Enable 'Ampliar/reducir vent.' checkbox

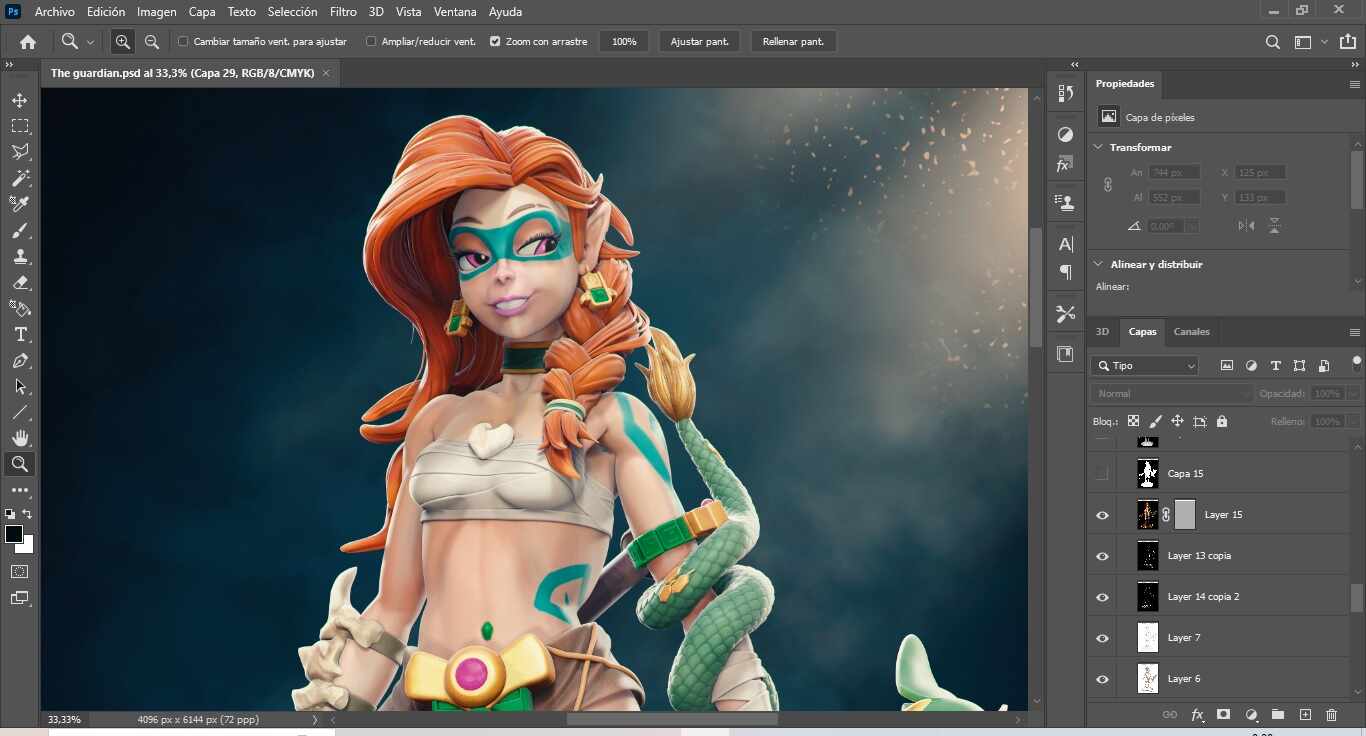[x=371, y=42]
